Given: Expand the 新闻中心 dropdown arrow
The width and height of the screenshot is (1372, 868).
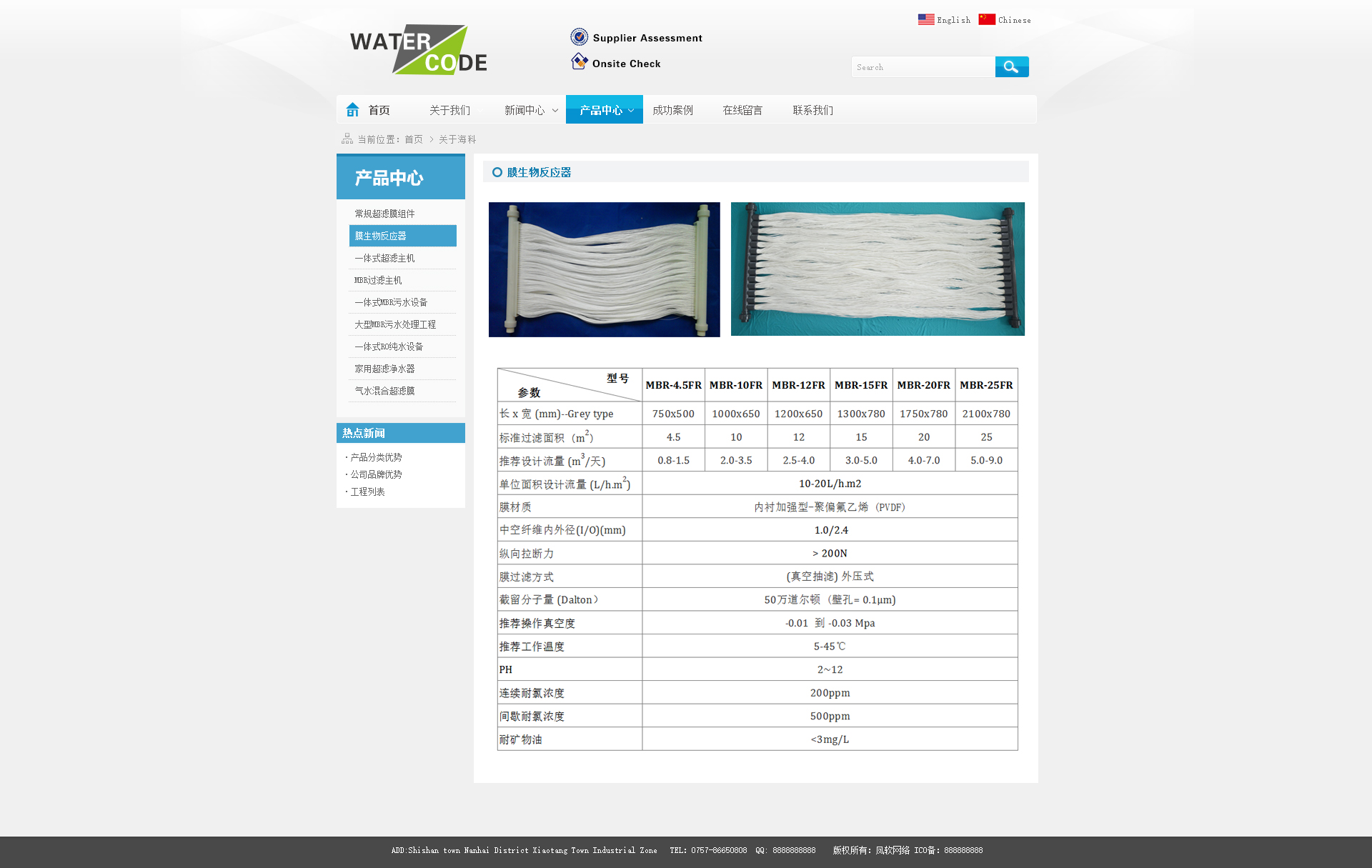Looking at the screenshot, I should click(555, 111).
